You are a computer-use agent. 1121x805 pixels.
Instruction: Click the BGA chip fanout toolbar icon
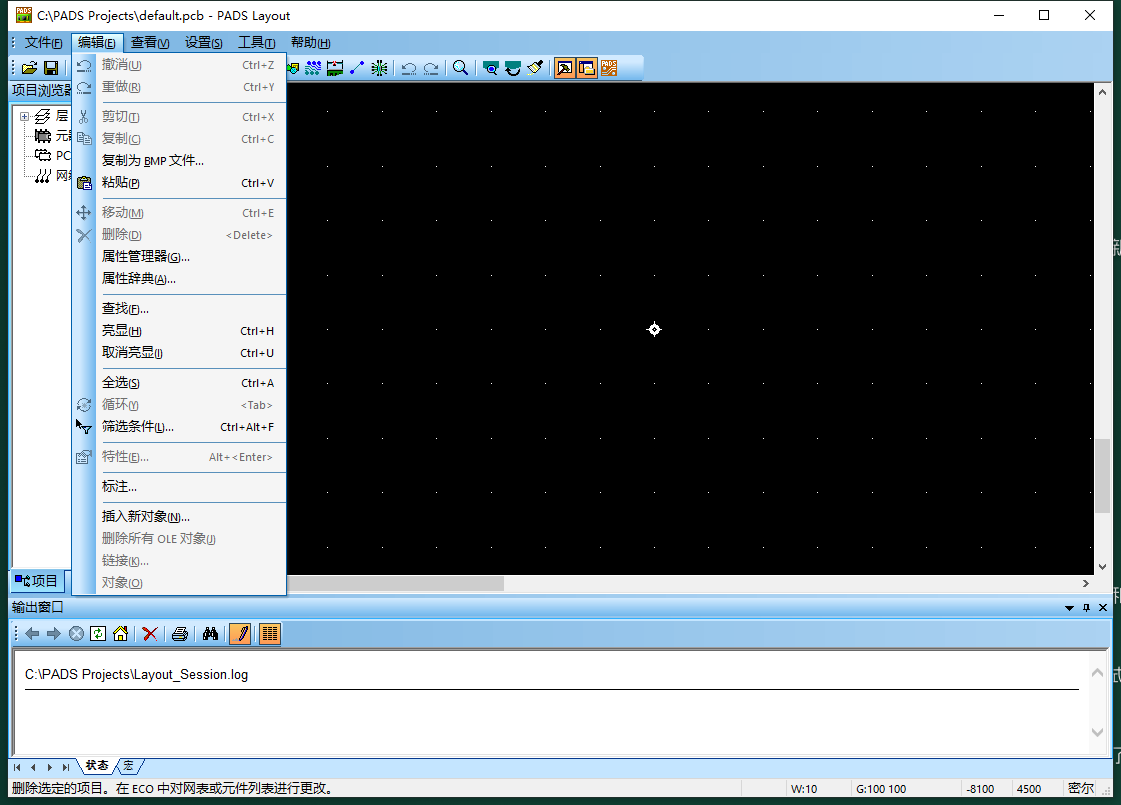pyautogui.click(x=379, y=68)
